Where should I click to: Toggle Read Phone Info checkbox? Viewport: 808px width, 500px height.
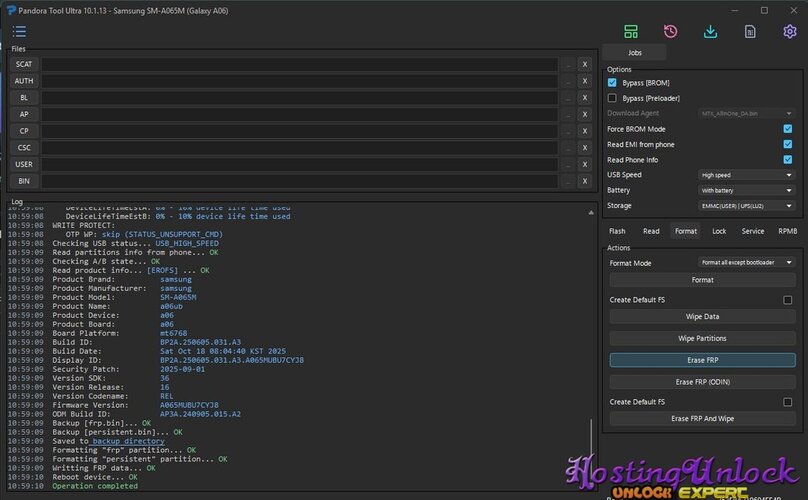[787, 160]
